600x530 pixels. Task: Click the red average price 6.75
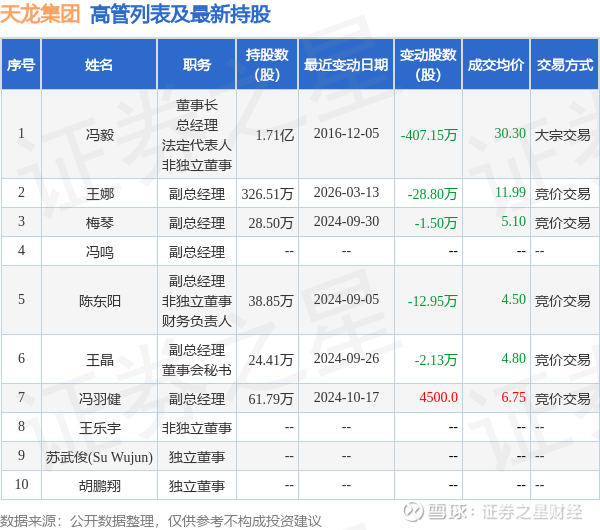click(x=514, y=397)
